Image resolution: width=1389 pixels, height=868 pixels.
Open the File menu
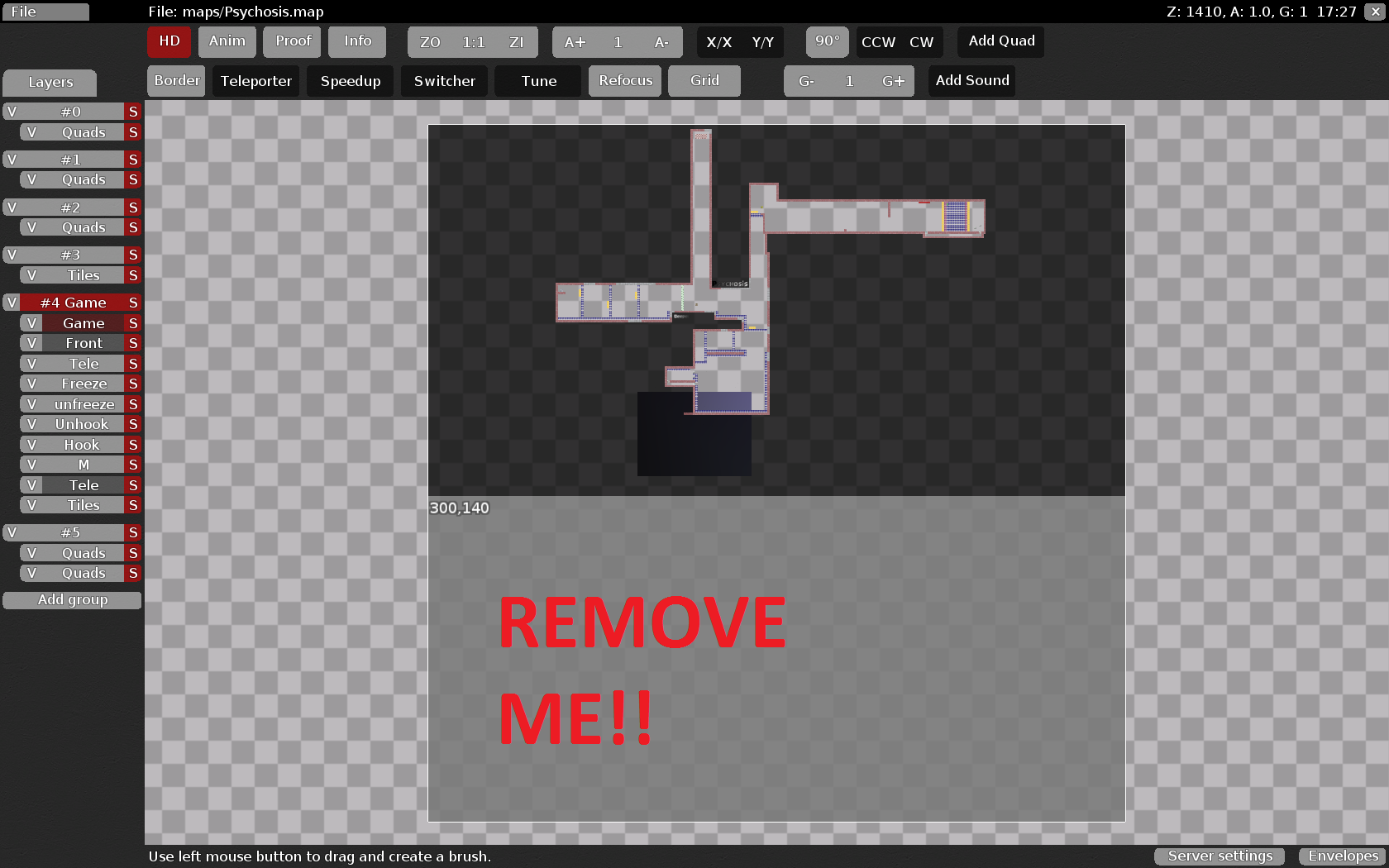pos(45,12)
